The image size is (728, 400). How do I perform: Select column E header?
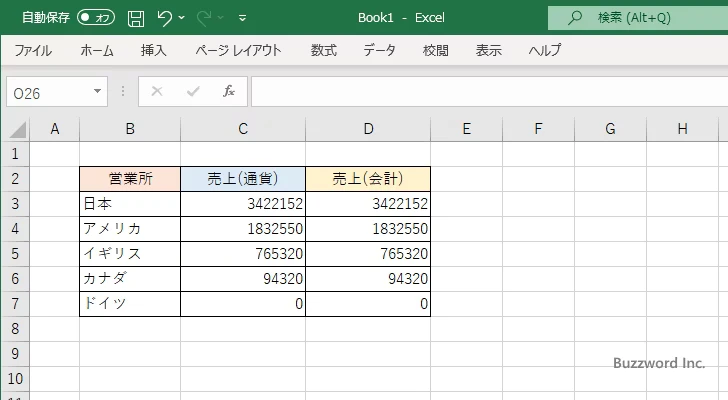(467, 129)
